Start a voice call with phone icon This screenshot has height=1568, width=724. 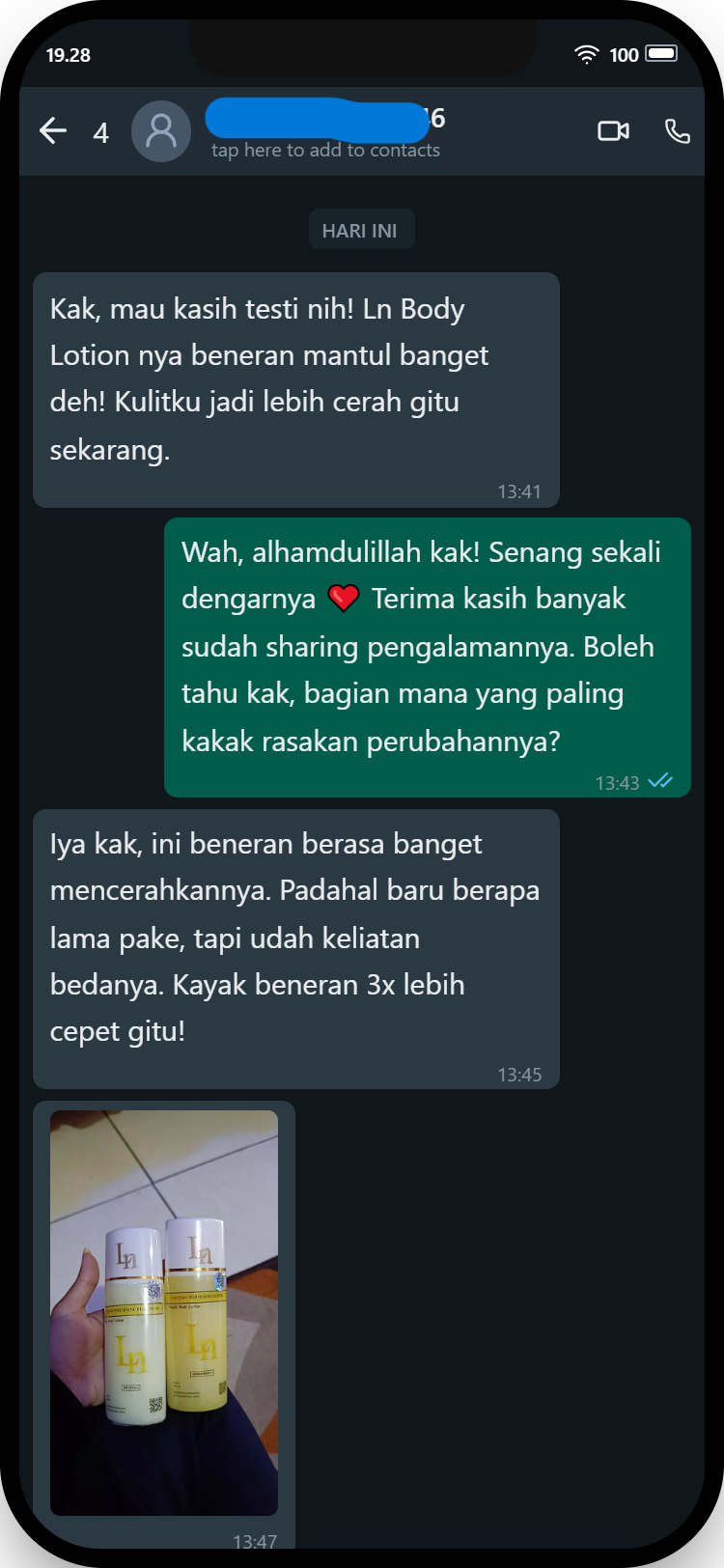[x=678, y=130]
